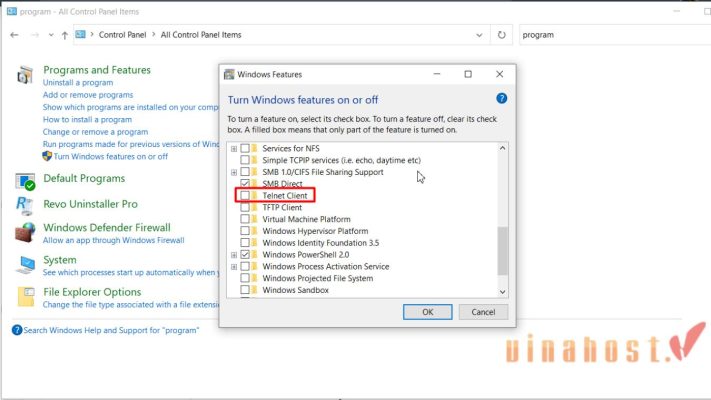Click shield icon beside Turn Windows features
This screenshot has width=711, height=400.
click(47, 156)
